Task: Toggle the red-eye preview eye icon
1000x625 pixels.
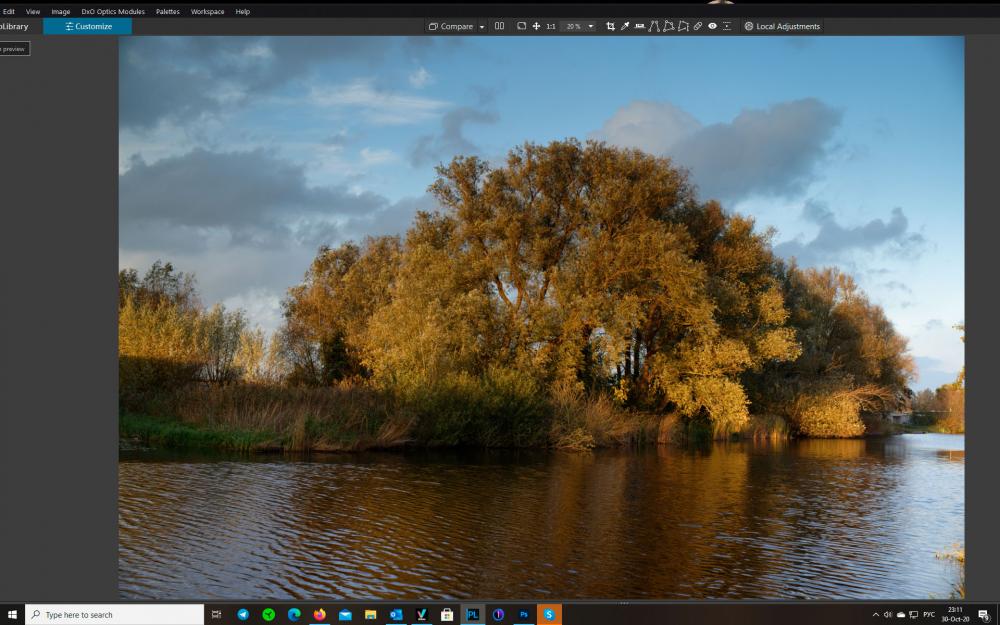Action: [x=712, y=26]
